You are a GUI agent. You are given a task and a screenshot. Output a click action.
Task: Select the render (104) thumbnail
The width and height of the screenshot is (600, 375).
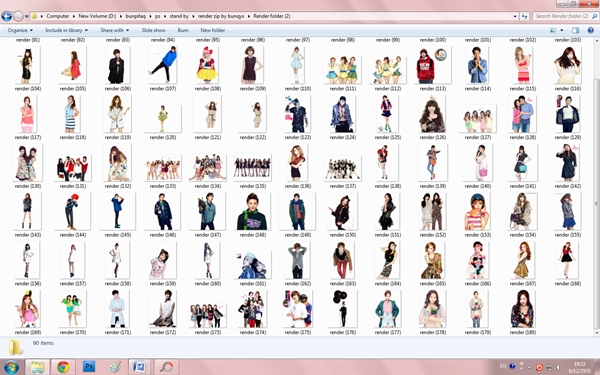pos(27,65)
